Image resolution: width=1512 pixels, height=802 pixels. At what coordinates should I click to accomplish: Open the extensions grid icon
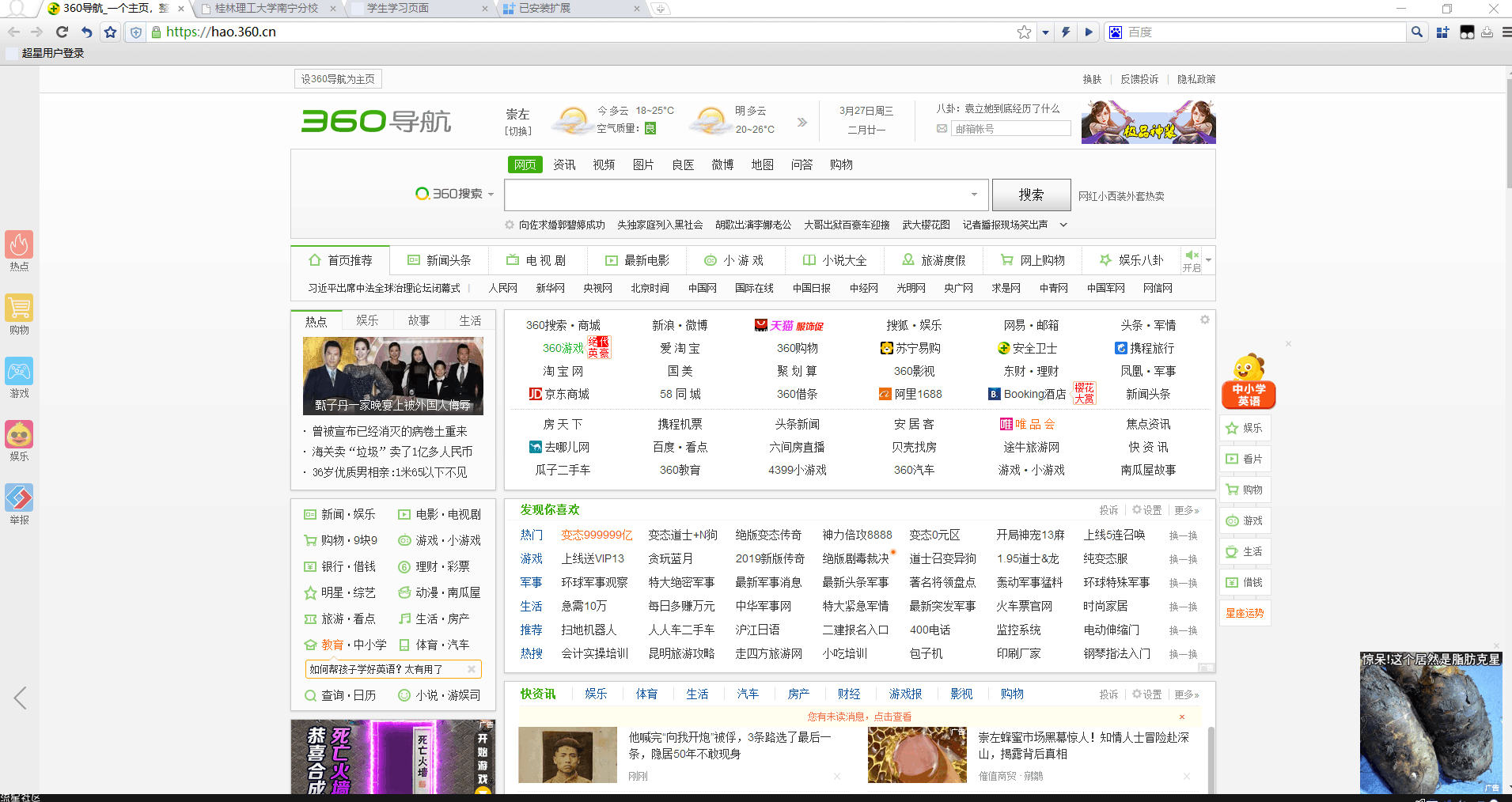click(1442, 32)
